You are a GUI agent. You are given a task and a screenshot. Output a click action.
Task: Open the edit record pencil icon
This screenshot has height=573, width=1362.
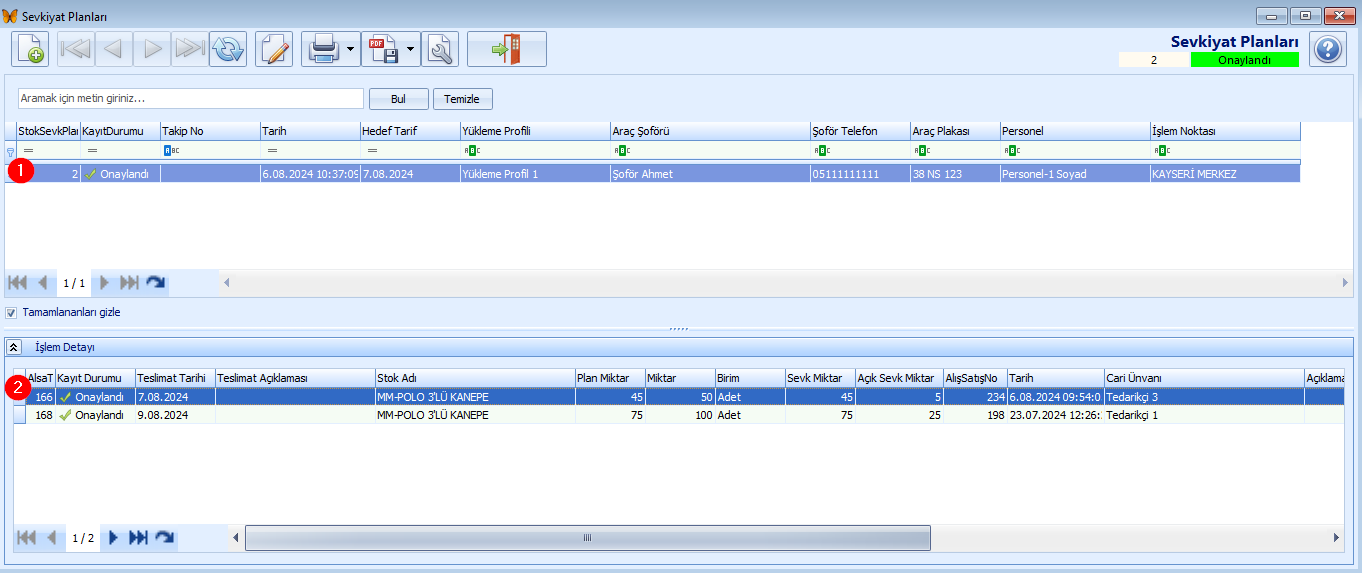click(274, 49)
